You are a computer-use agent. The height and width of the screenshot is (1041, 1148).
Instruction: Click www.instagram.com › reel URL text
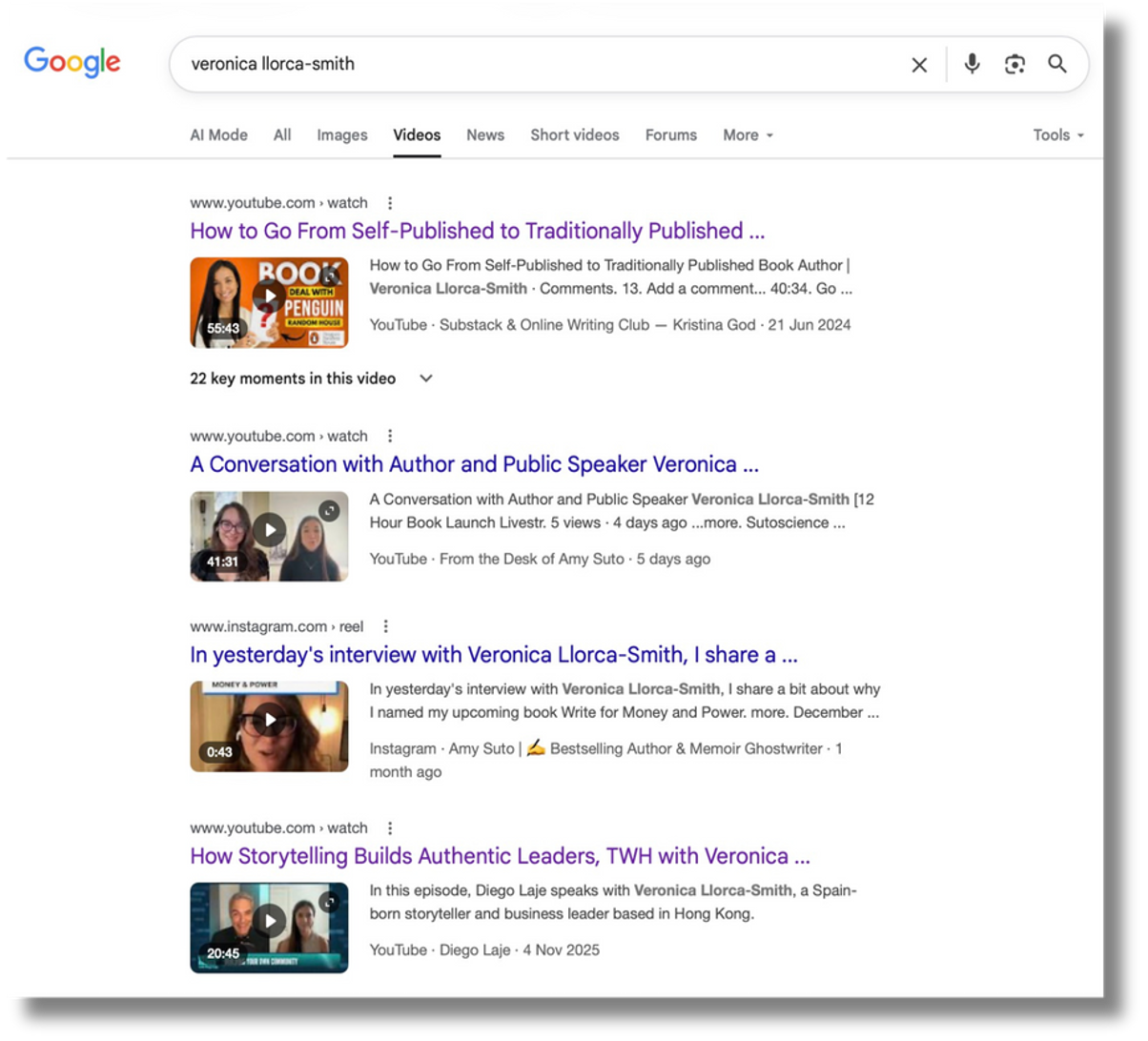pyautogui.click(x=277, y=626)
